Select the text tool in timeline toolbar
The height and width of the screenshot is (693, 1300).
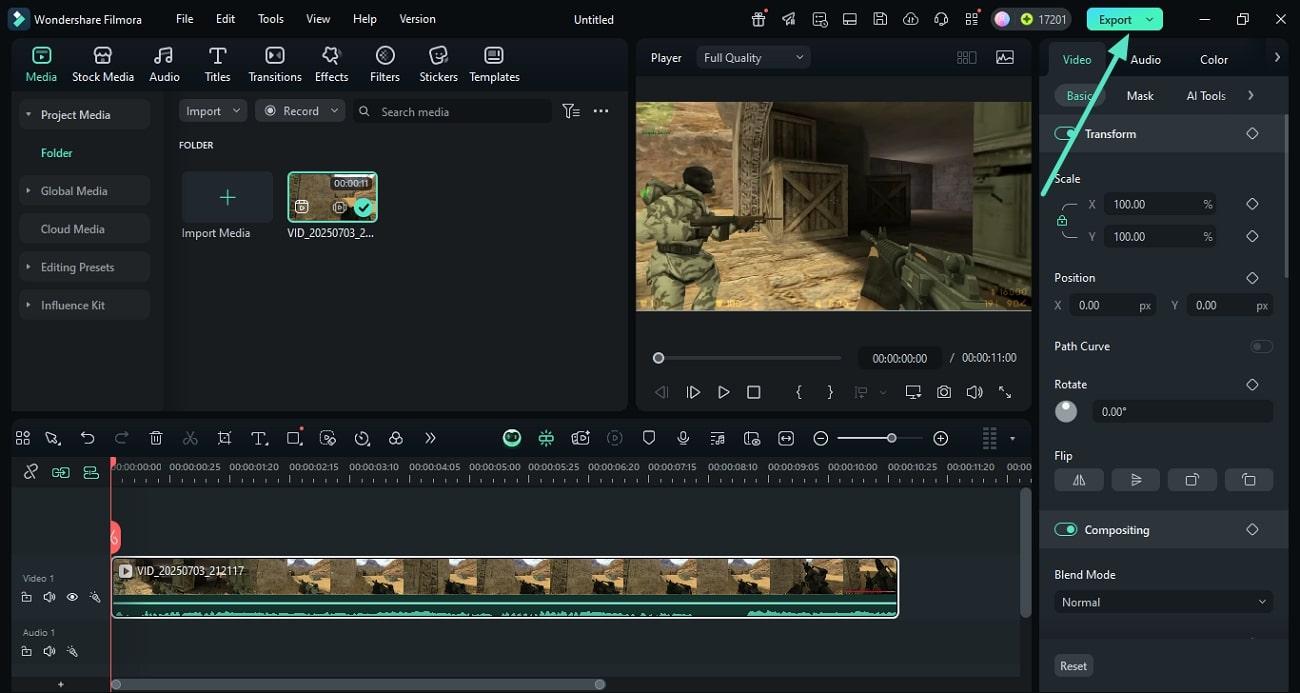259,438
